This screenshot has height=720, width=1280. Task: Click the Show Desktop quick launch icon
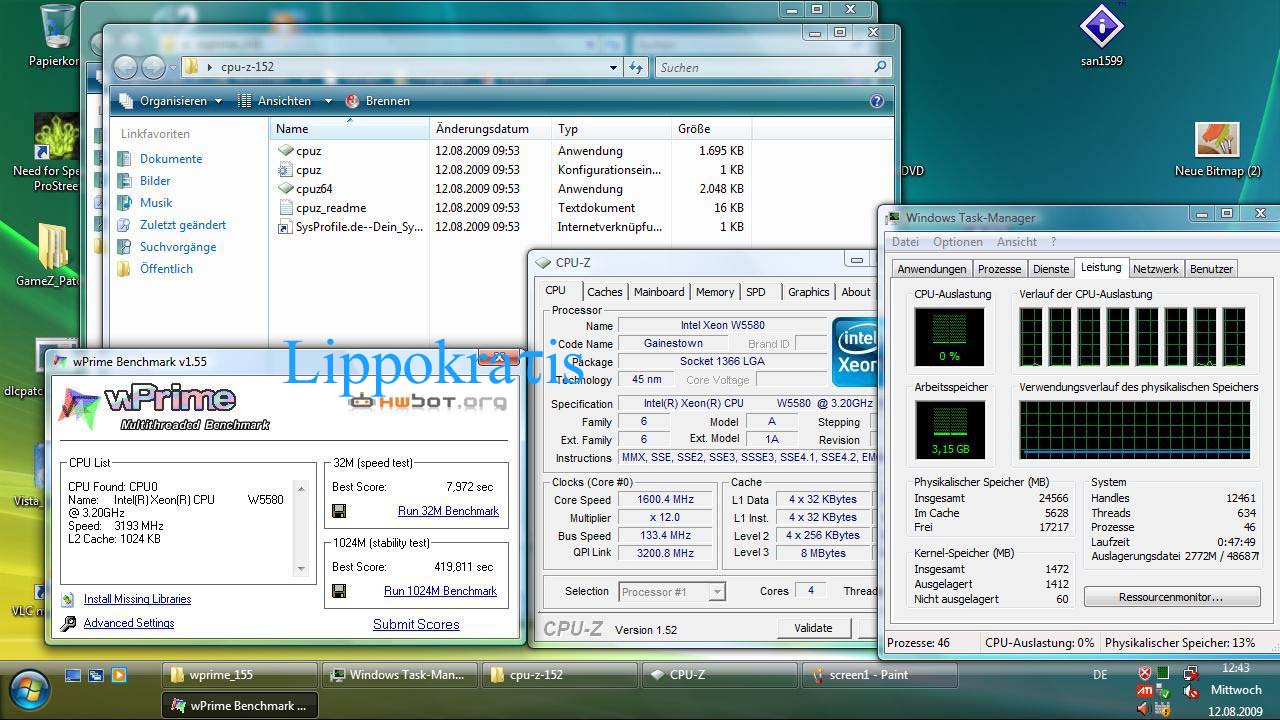pyautogui.click(x=73, y=675)
